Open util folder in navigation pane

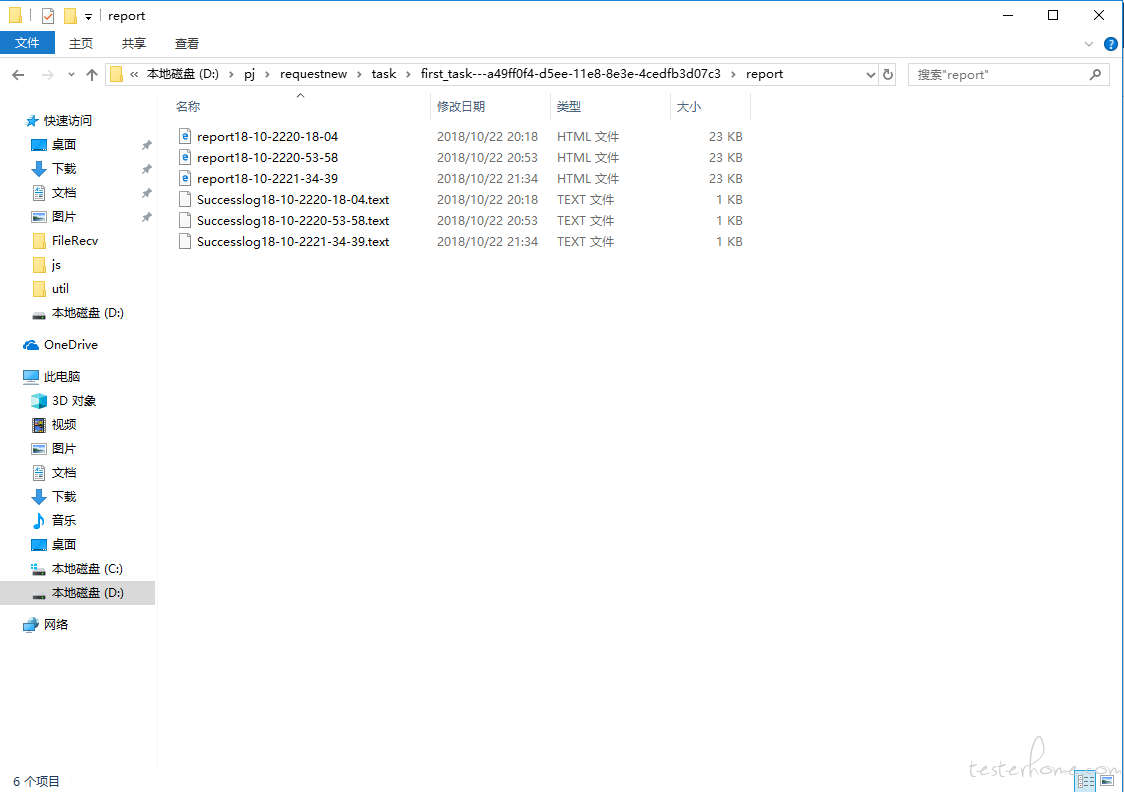pyautogui.click(x=60, y=289)
